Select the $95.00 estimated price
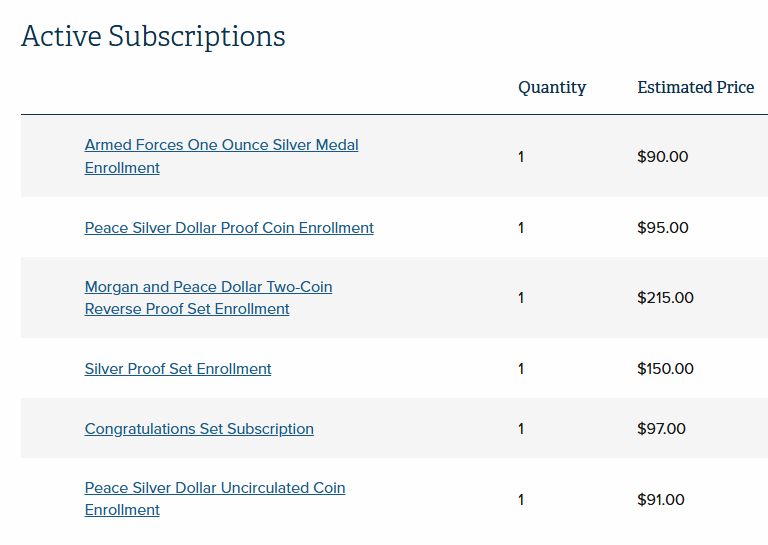 662,228
